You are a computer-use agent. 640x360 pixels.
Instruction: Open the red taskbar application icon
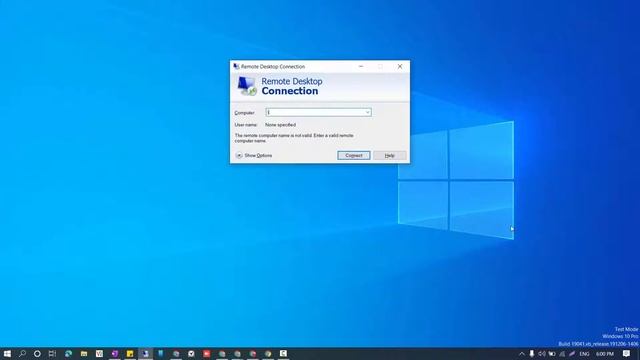pos(207,353)
